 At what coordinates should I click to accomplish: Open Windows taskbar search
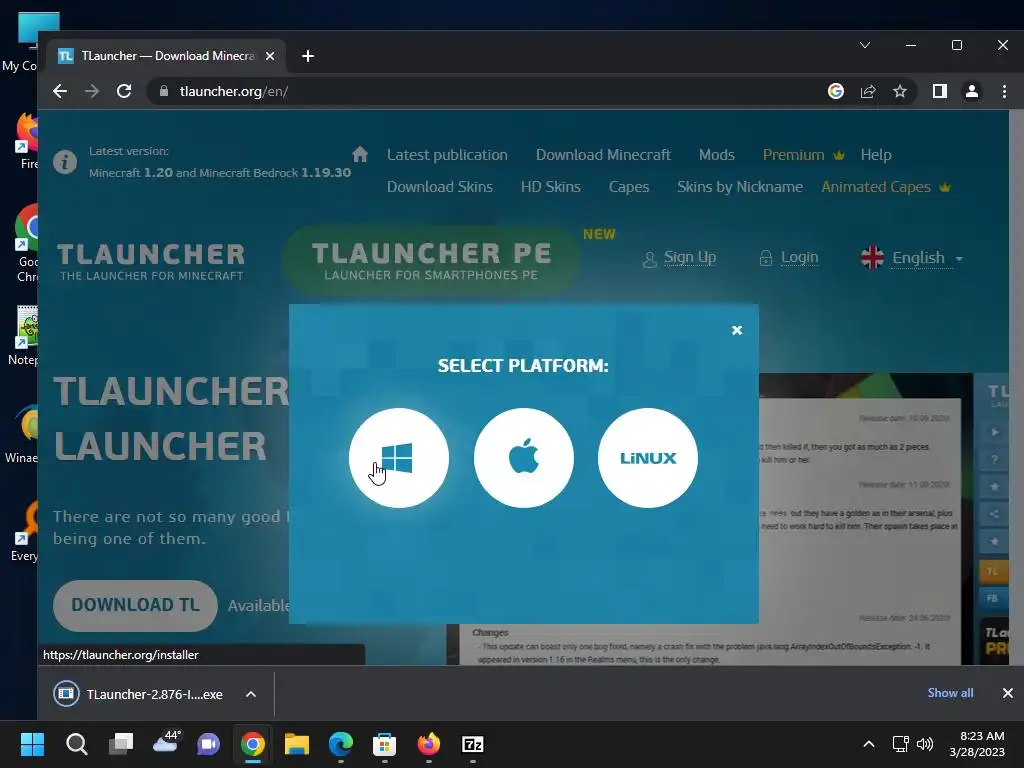[76, 744]
